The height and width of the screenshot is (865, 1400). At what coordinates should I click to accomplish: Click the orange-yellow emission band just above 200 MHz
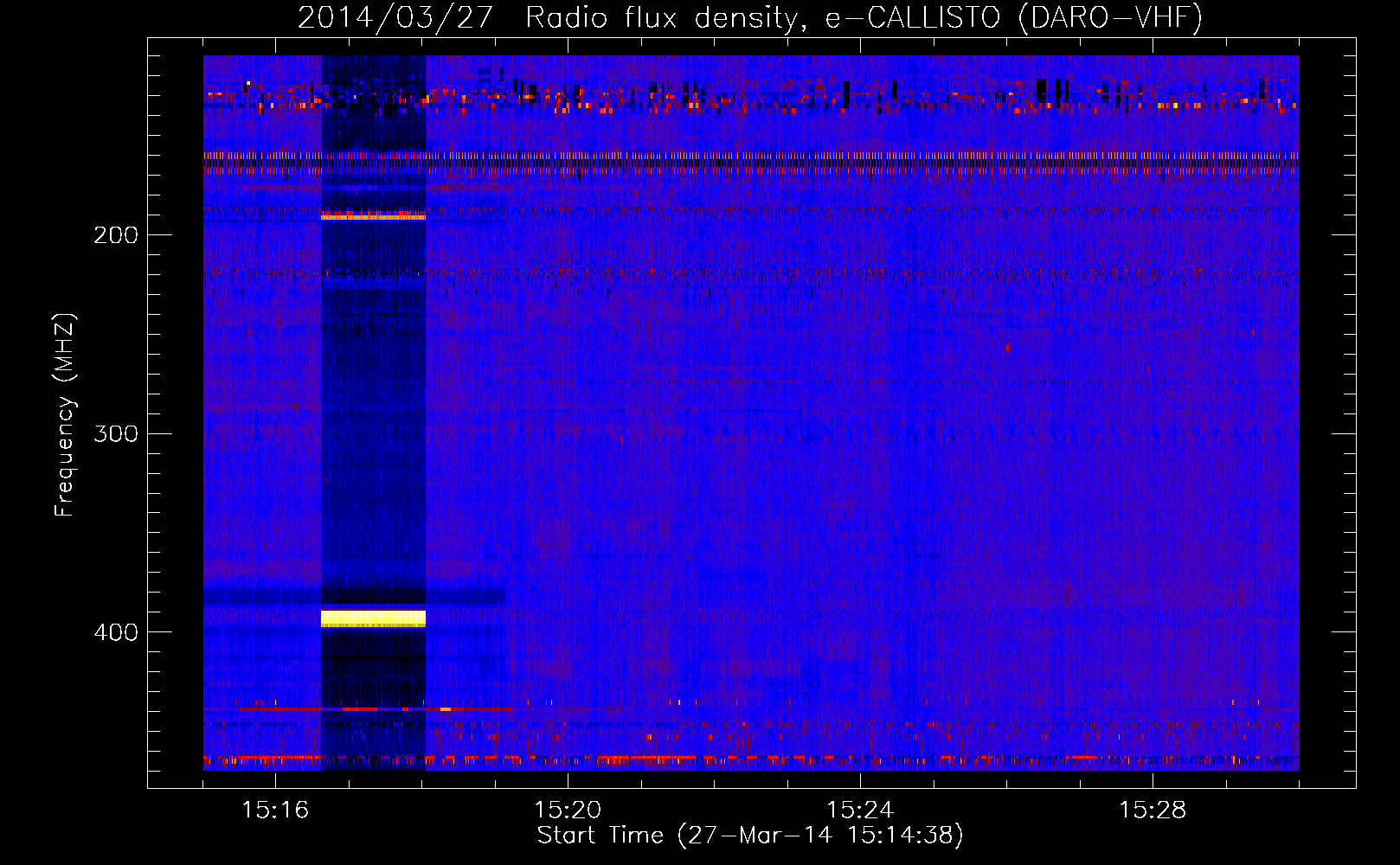click(373, 216)
